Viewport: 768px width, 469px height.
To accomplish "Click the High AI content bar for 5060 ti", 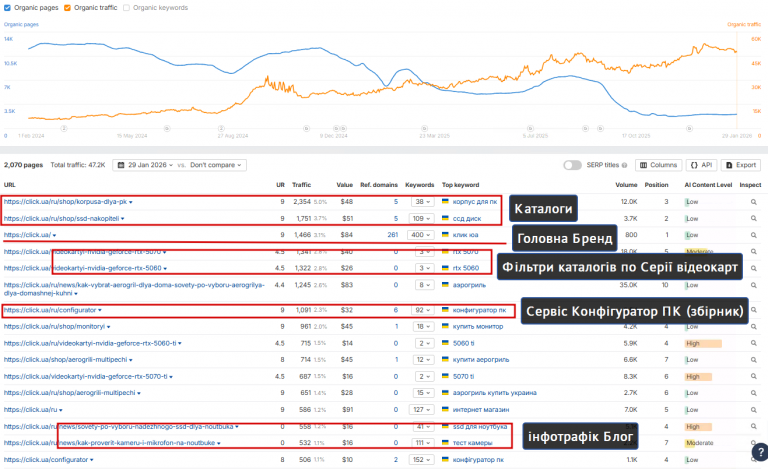I will tap(703, 344).
